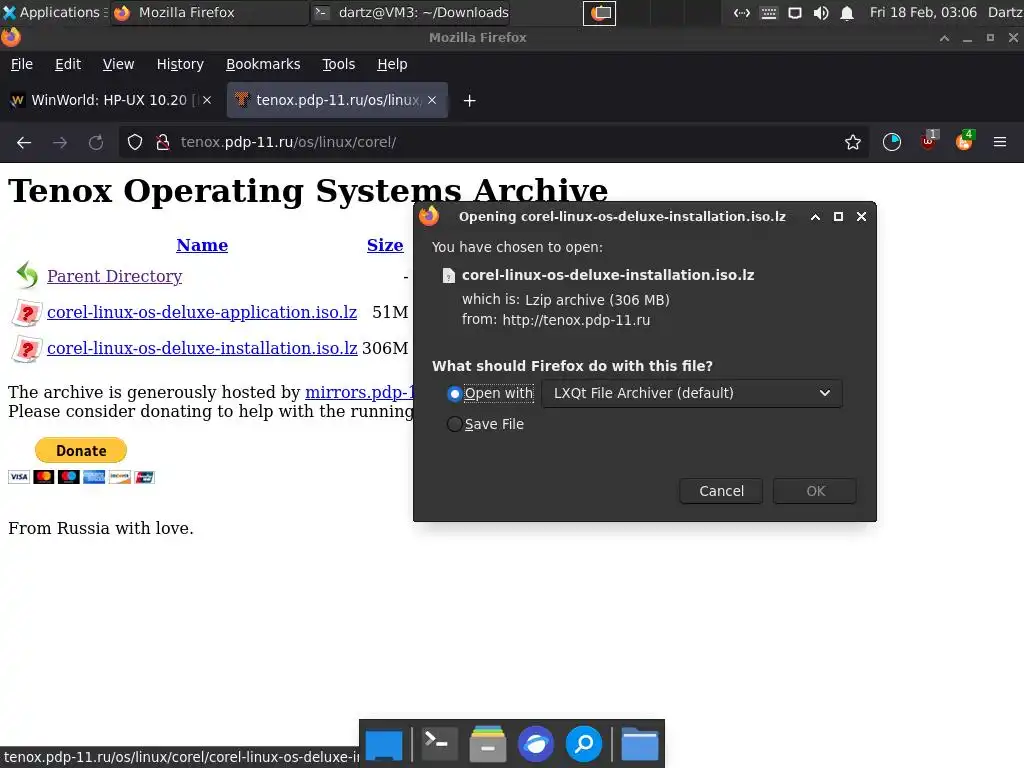Click OK in the download dialog
This screenshot has width=1024, height=768.
pyautogui.click(x=815, y=491)
